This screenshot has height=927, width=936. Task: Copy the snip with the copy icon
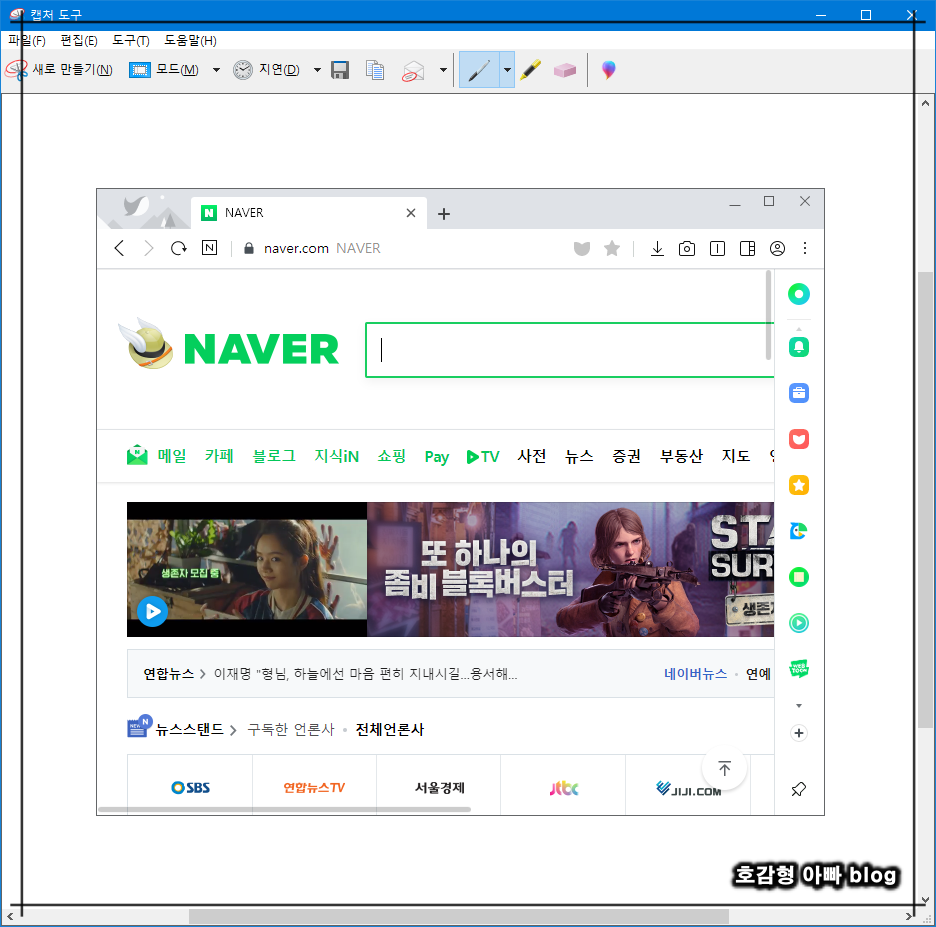pos(375,70)
